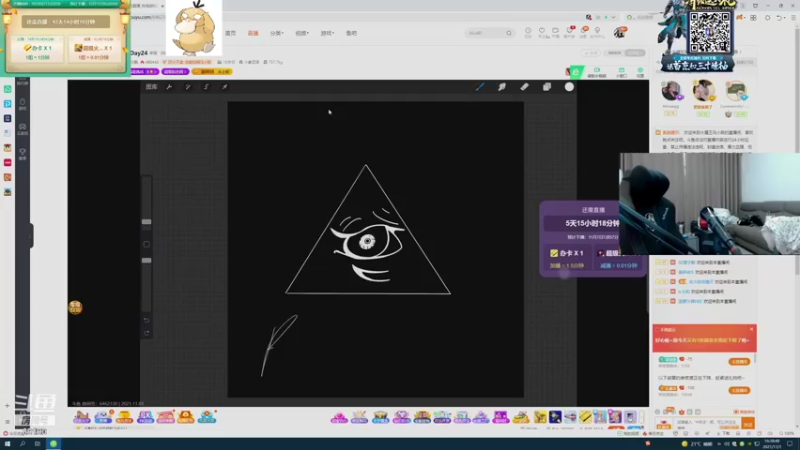Open the taskbar search icon
Image resolution: width=800 pixels, height=450 pixels.
point(22,444)
